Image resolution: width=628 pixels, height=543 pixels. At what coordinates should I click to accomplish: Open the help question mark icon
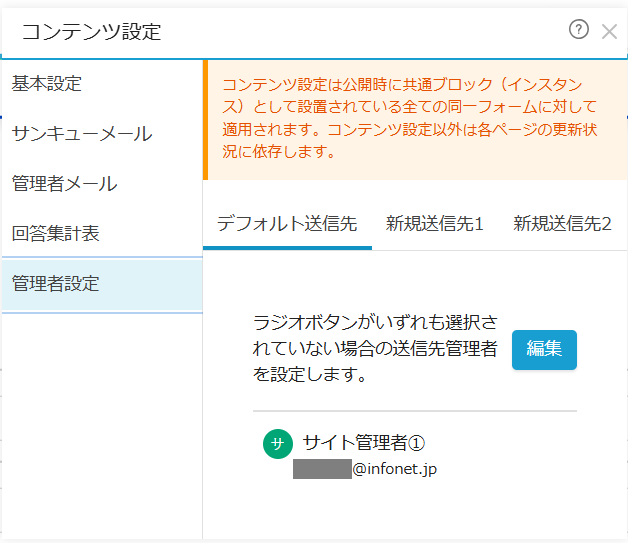coord(578,30)
